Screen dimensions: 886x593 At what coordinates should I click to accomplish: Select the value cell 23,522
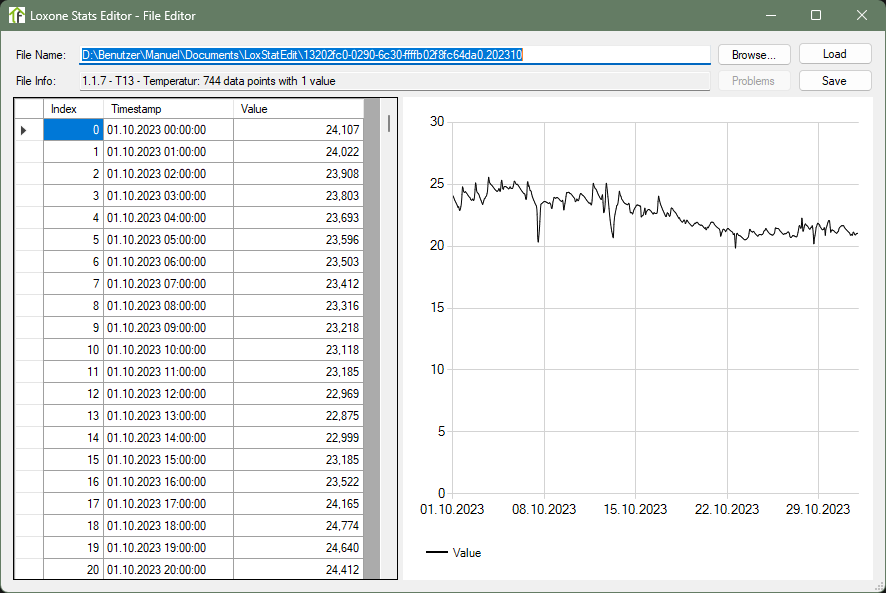coord(298,483)
